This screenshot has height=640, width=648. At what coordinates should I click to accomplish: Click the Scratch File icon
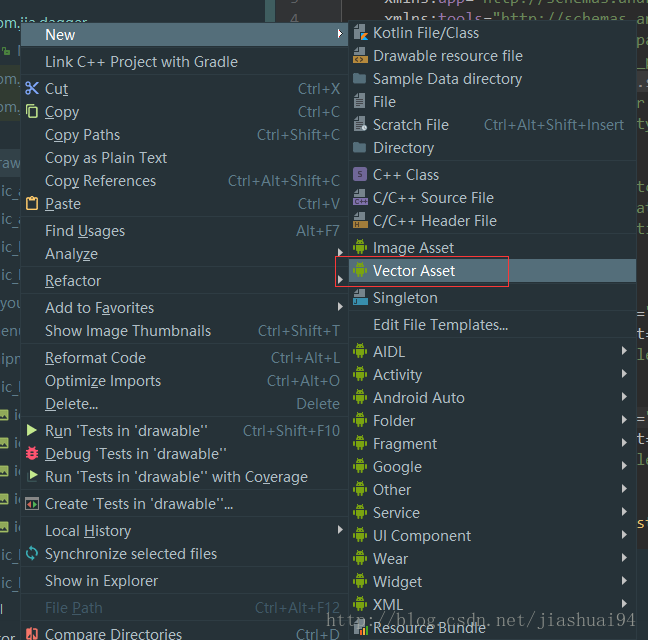click(360, 124)
